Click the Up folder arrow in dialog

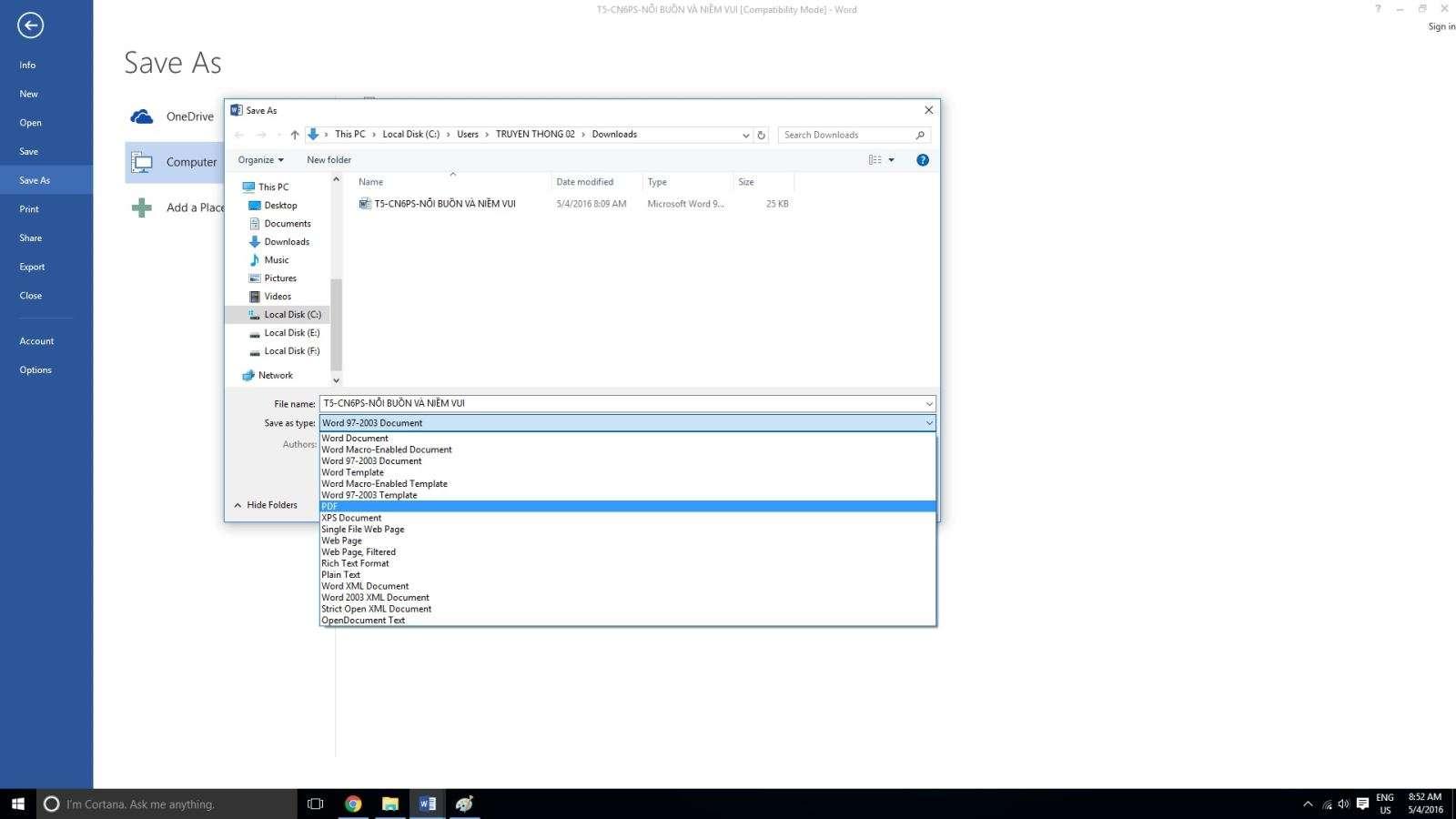pos(295,135)
